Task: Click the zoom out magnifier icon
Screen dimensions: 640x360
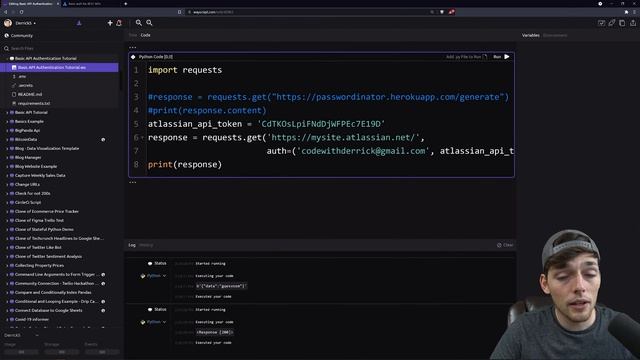Action: pyautogui.click(x=149, y=23)
